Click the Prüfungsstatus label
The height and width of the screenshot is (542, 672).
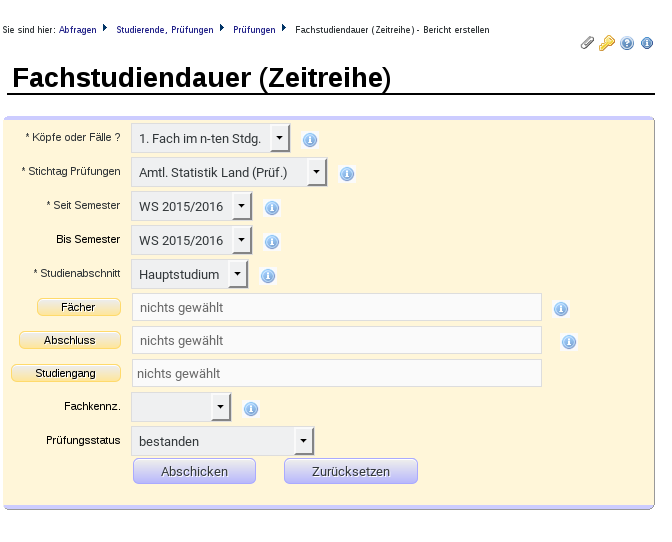pos(83,440)
